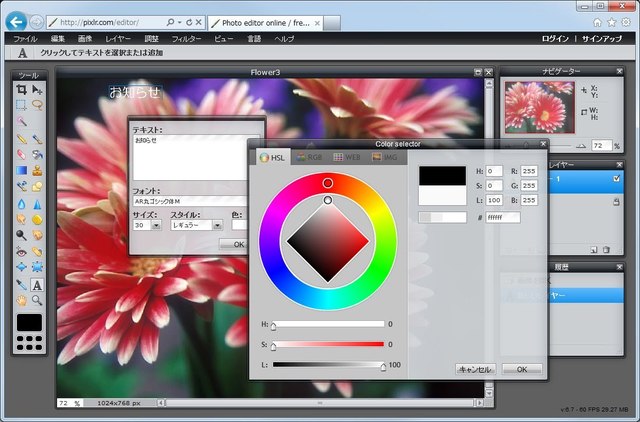Open the フィルター menu
640x422 pixels.
coord(186,38)
